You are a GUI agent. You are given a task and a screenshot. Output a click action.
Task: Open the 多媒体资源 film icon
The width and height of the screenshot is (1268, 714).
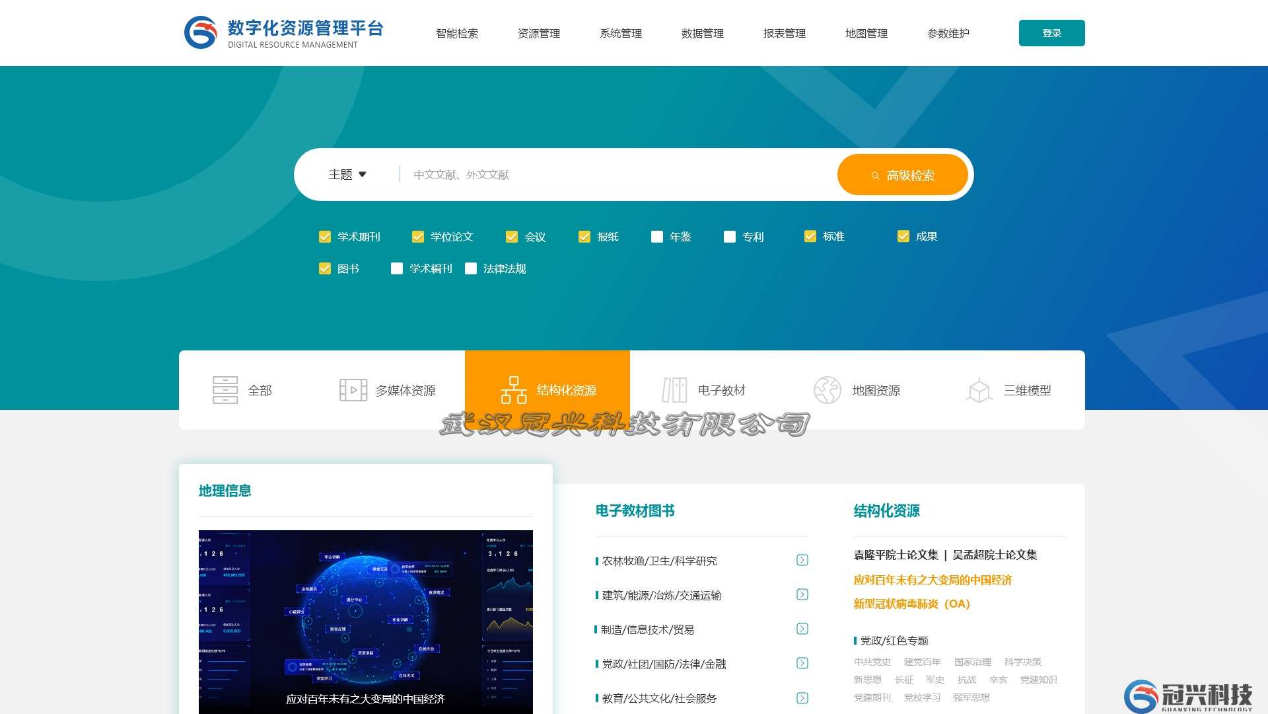click(x=353, y=390)
